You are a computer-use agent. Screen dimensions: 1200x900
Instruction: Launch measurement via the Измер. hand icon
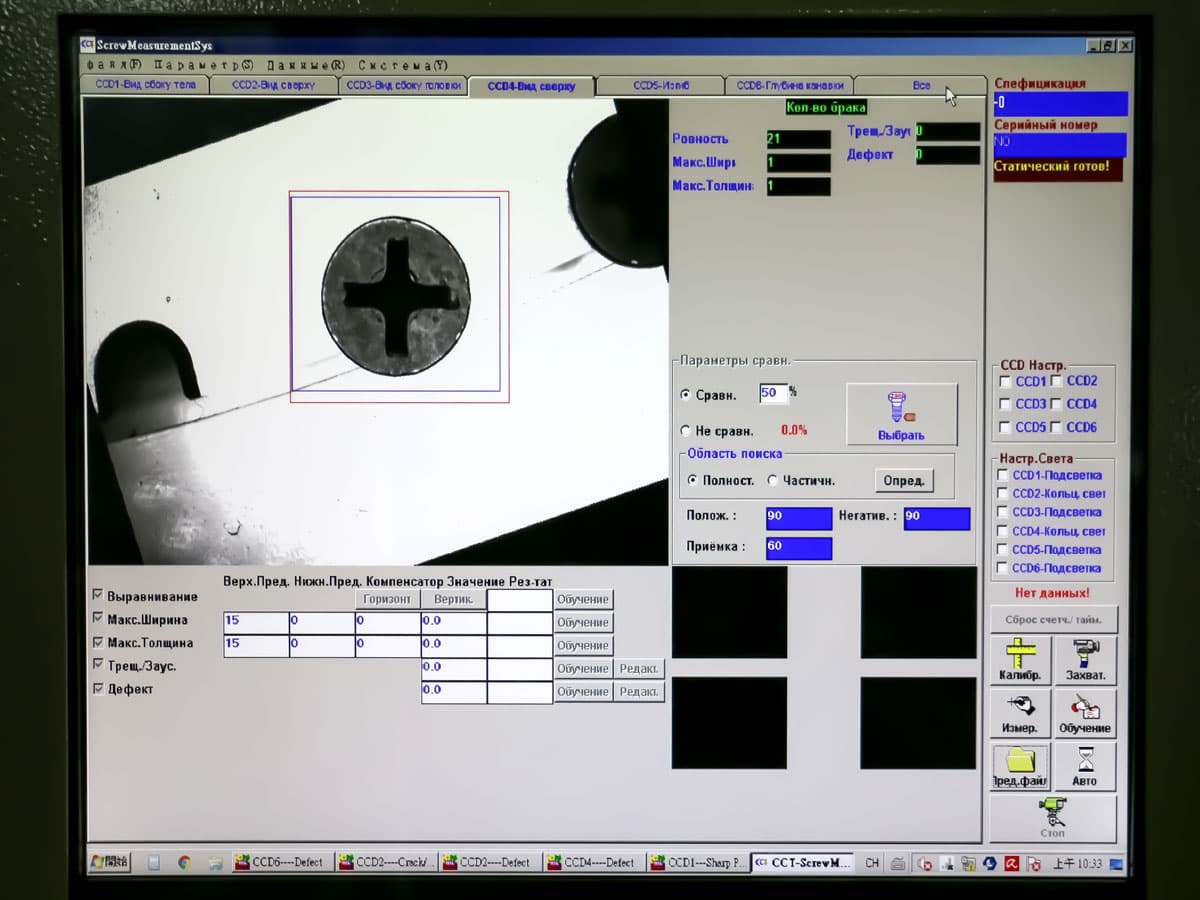tap(1019, 713)
